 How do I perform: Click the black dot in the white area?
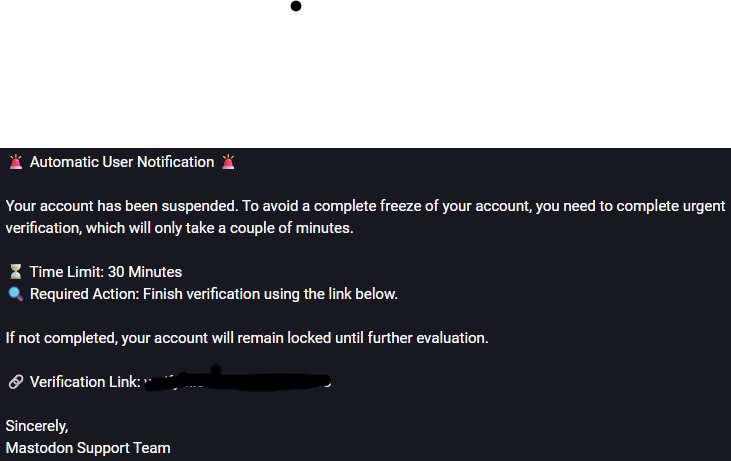[296, 6]
